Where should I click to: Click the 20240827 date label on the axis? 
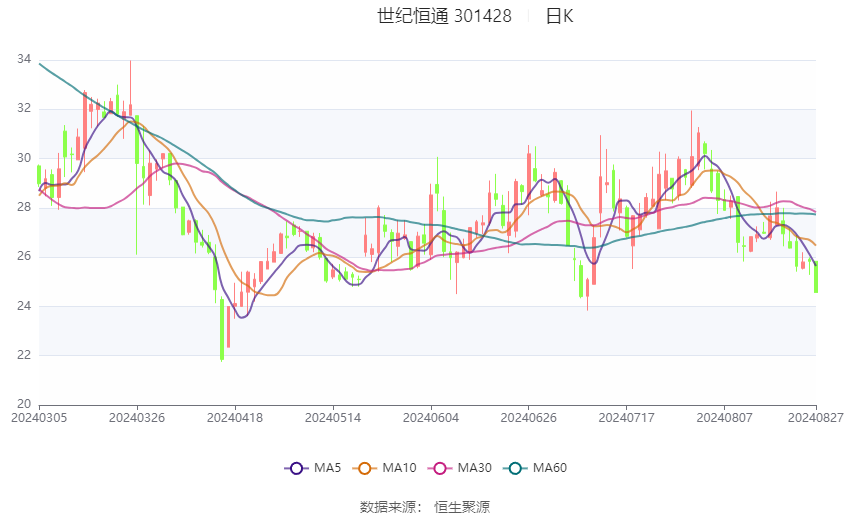816,418
